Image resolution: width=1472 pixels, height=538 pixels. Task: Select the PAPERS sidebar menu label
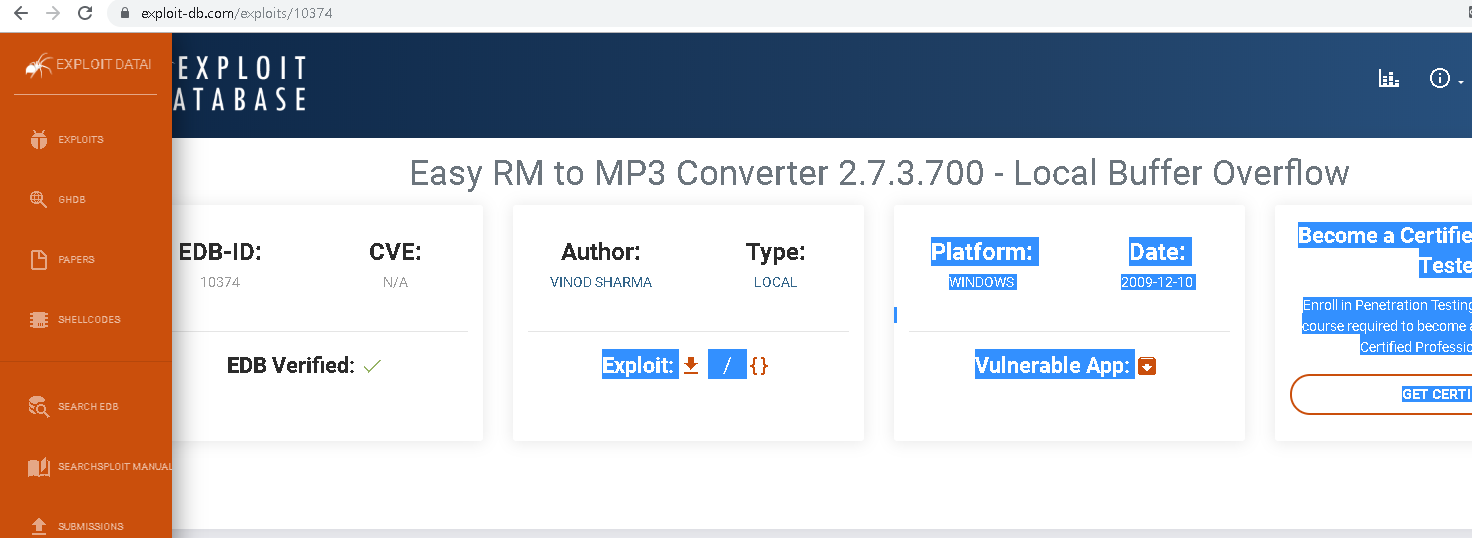point(76,260)
